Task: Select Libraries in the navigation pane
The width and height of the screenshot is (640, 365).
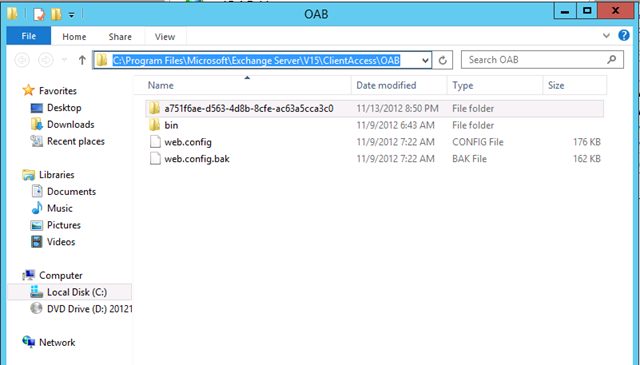Action: coord(57,175)
